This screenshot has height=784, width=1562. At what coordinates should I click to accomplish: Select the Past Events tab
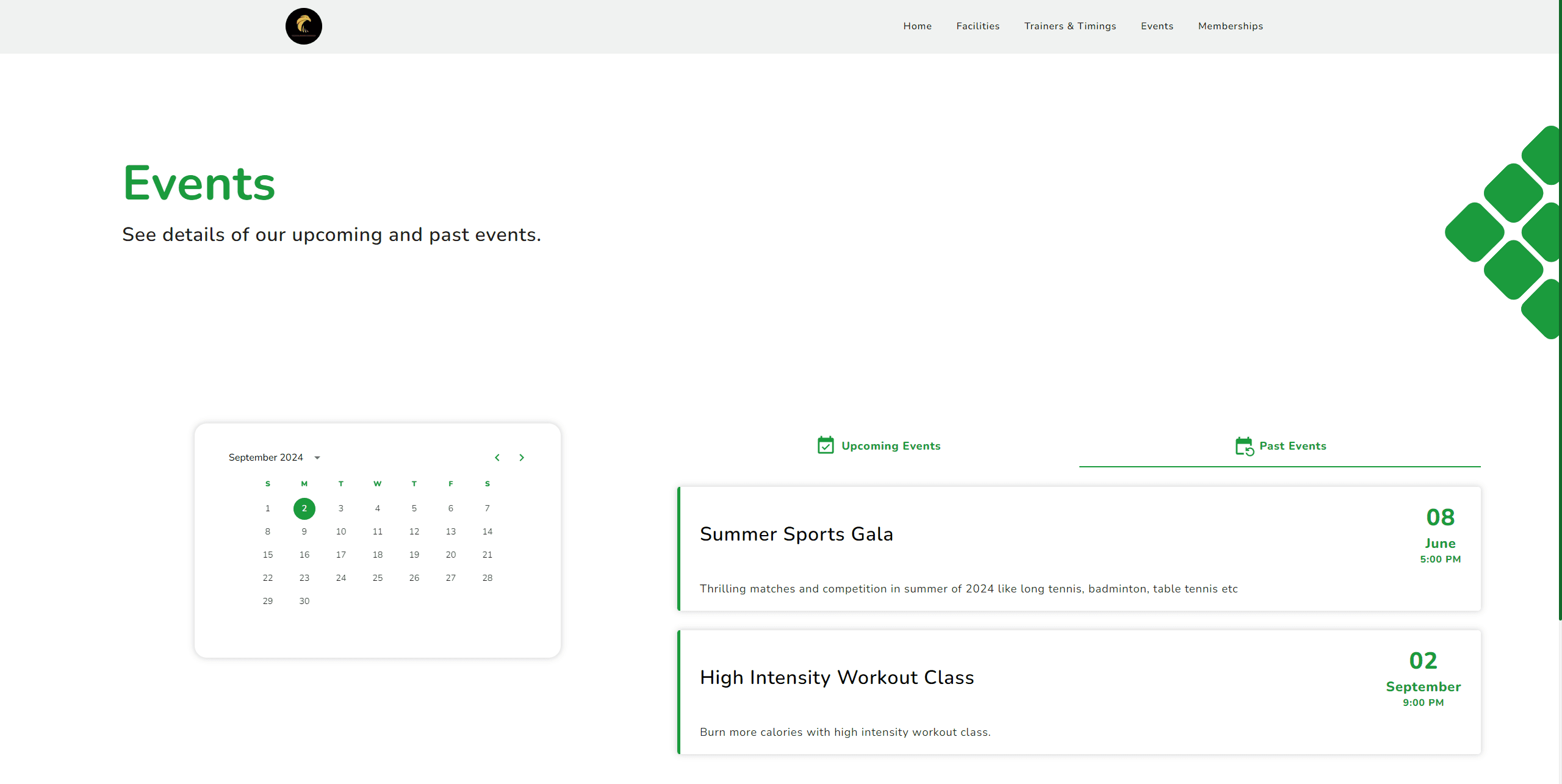tap(1280, 446)
